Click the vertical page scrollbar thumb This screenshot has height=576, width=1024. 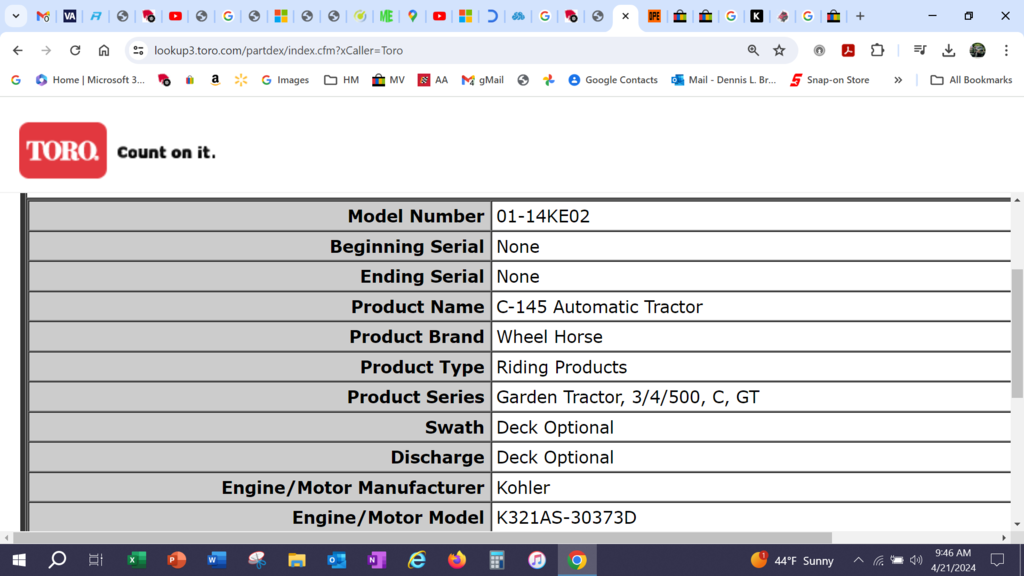point(1017,333)
